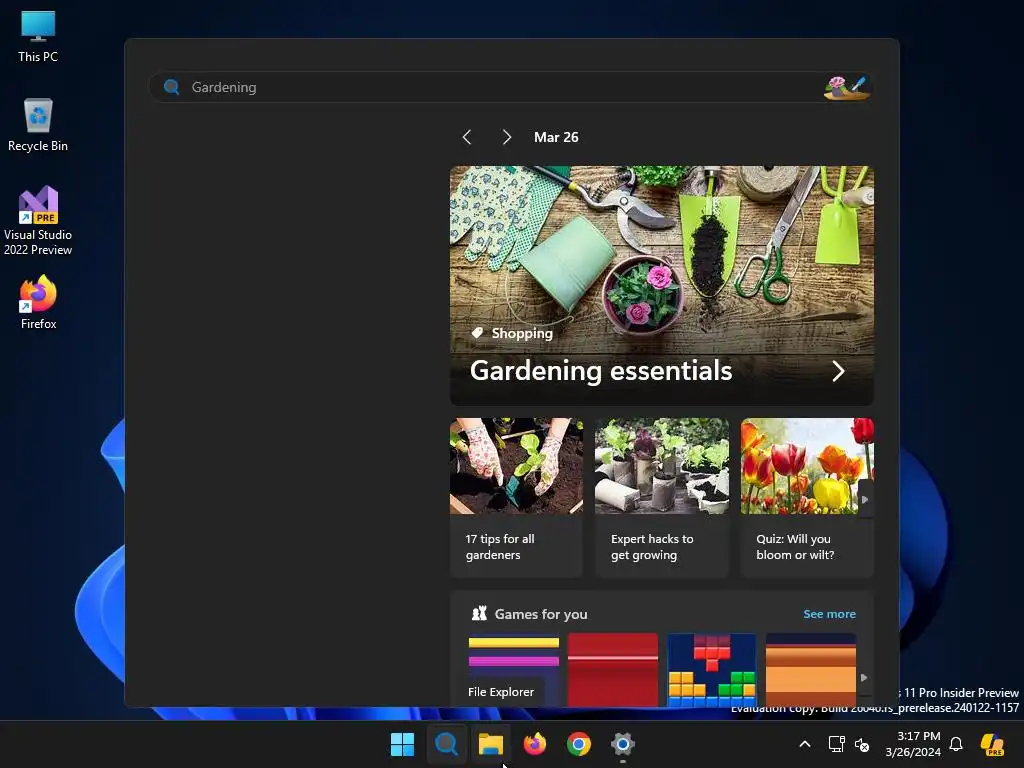Open Quiz: Will you bloom or wilt card

click(807, 498)
